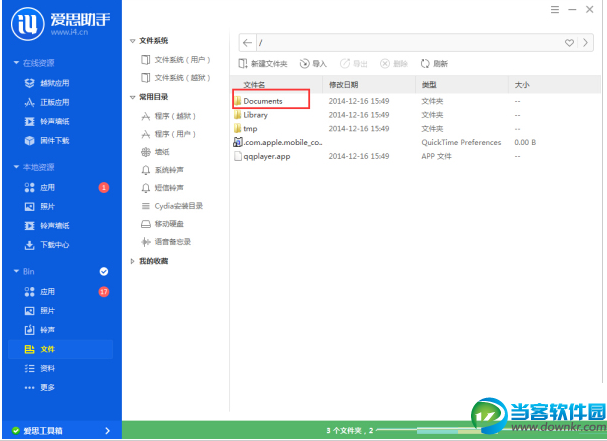The width and height of the screenshot is (607, 441).
Task: Collapse the 文件系统 tree group
Action: pyautogui.click(x=132, y=41)
